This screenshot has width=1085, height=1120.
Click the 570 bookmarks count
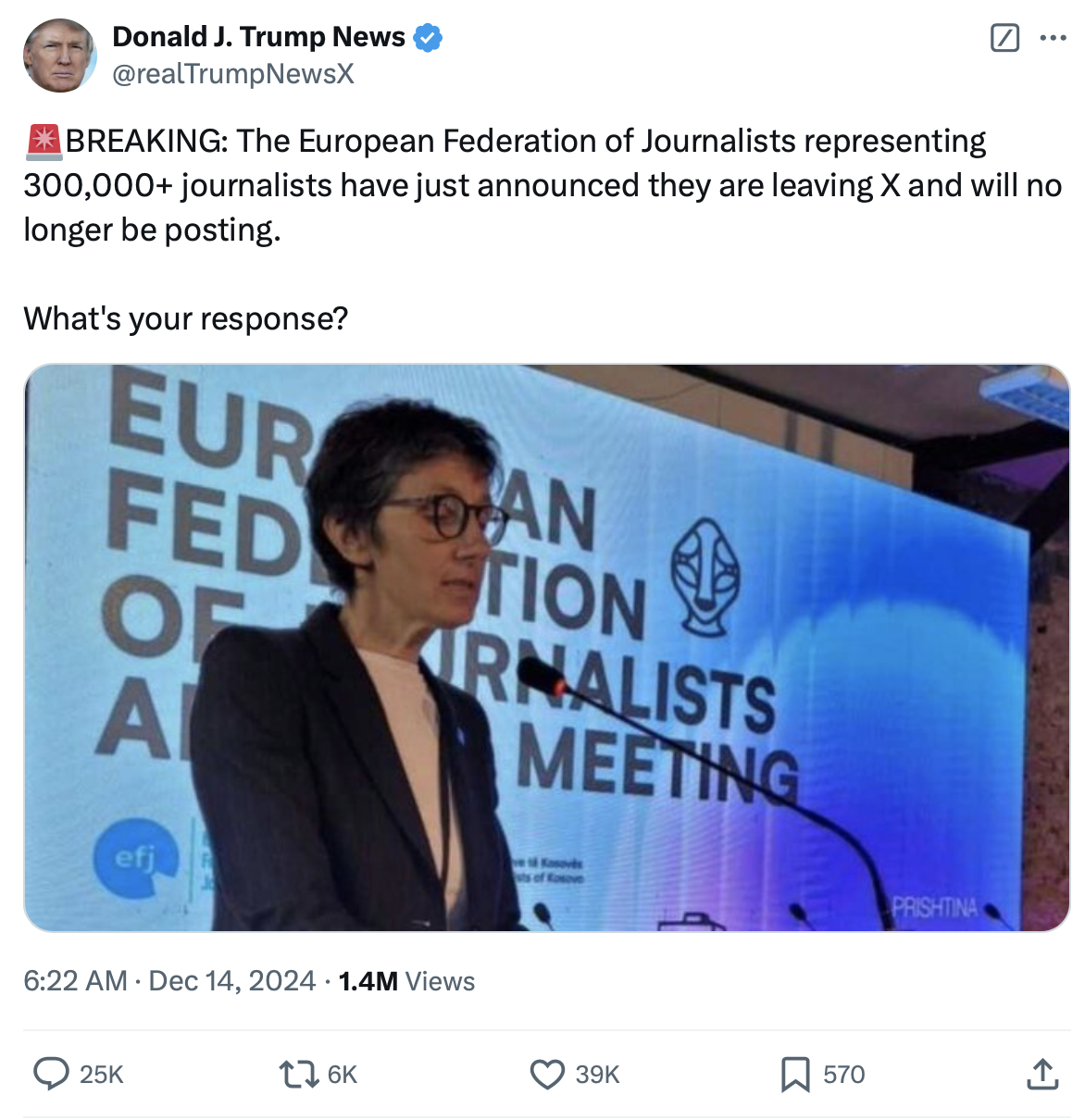(844, 1075)
